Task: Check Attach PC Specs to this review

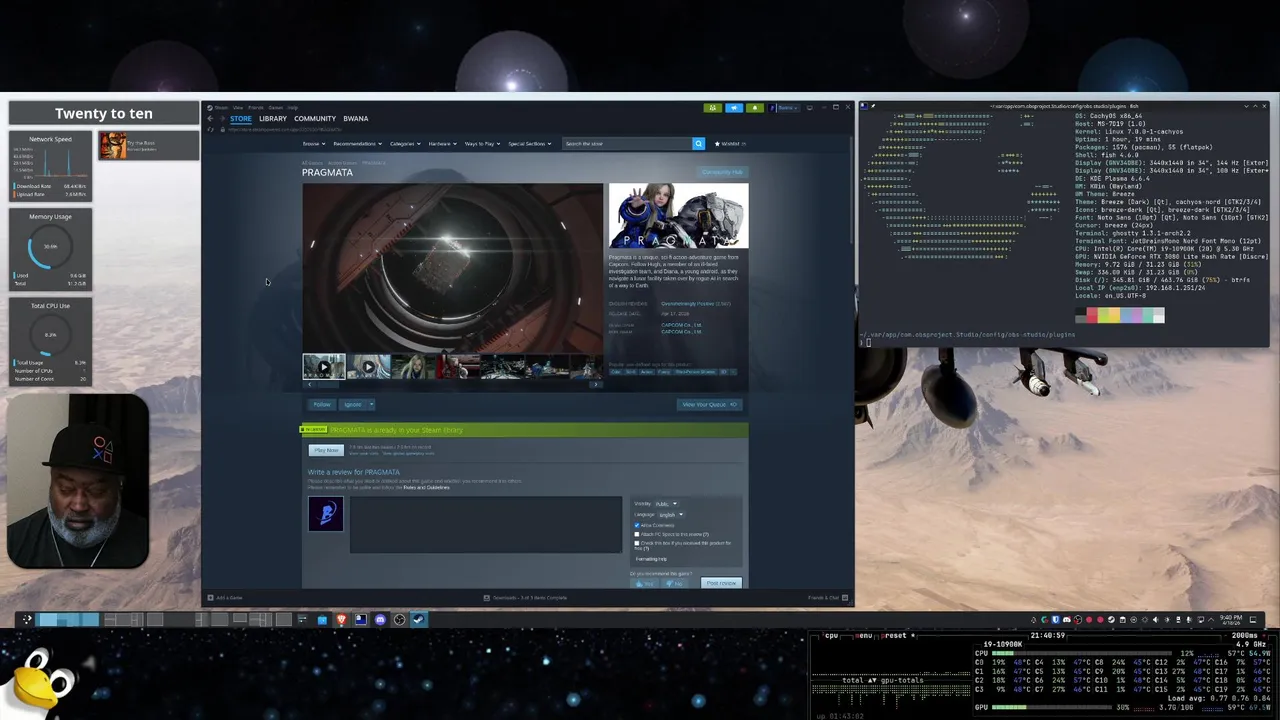Action: (637, 534)
